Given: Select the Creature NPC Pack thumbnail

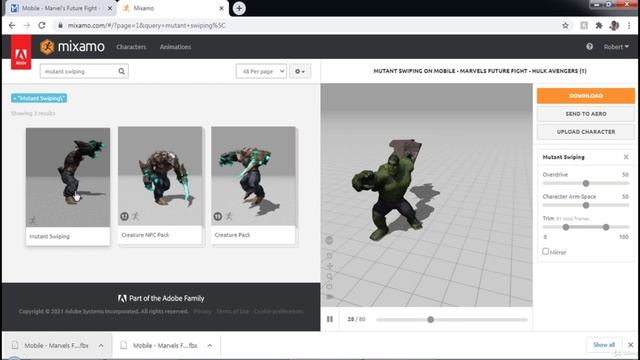Looking at the screenshot, I should tap(160, 176).
